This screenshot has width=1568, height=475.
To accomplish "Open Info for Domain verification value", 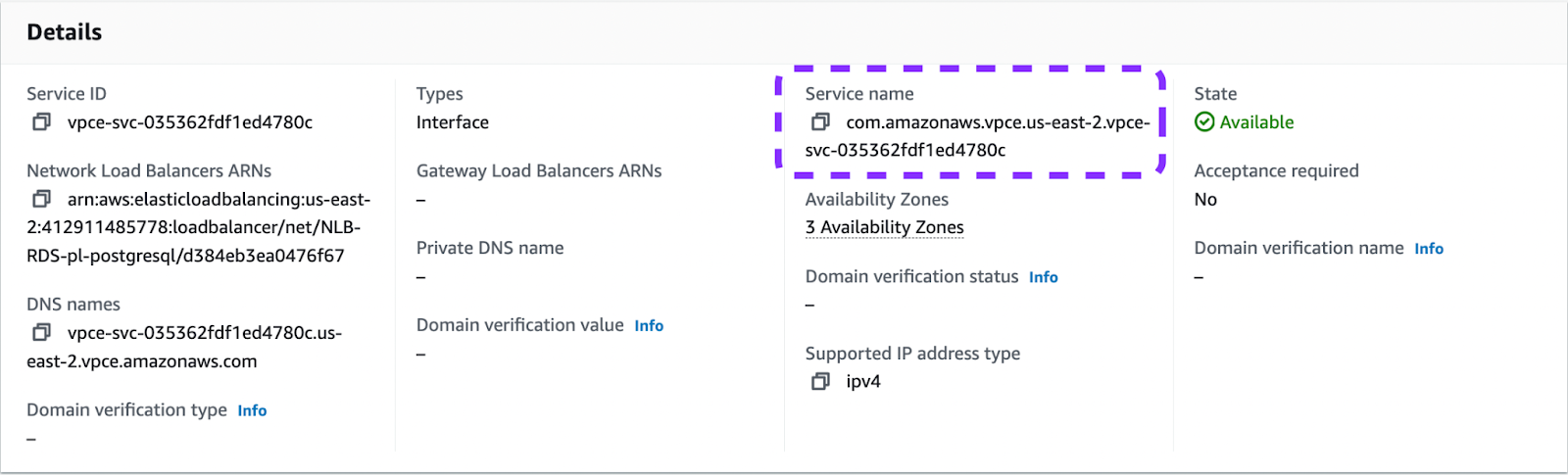I will [649, 326].
